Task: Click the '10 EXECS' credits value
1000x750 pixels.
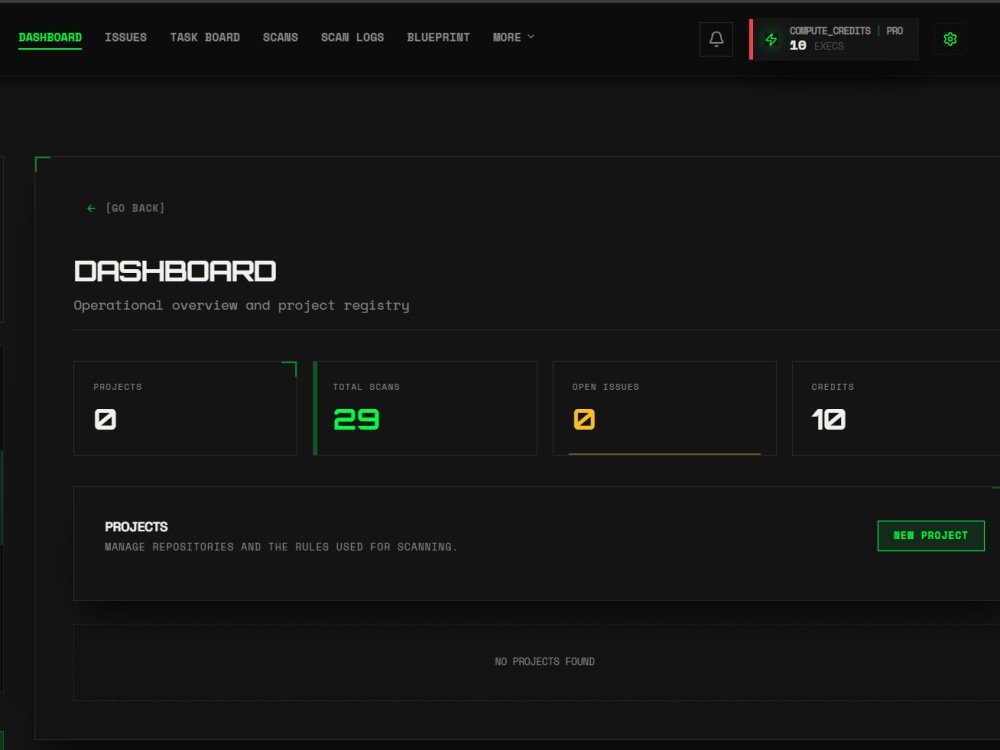Action: (816, 46)
